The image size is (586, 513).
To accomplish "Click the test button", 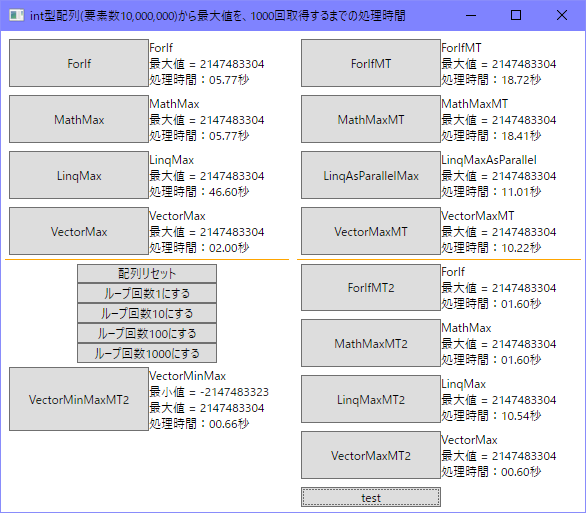I will click(371, 497).
